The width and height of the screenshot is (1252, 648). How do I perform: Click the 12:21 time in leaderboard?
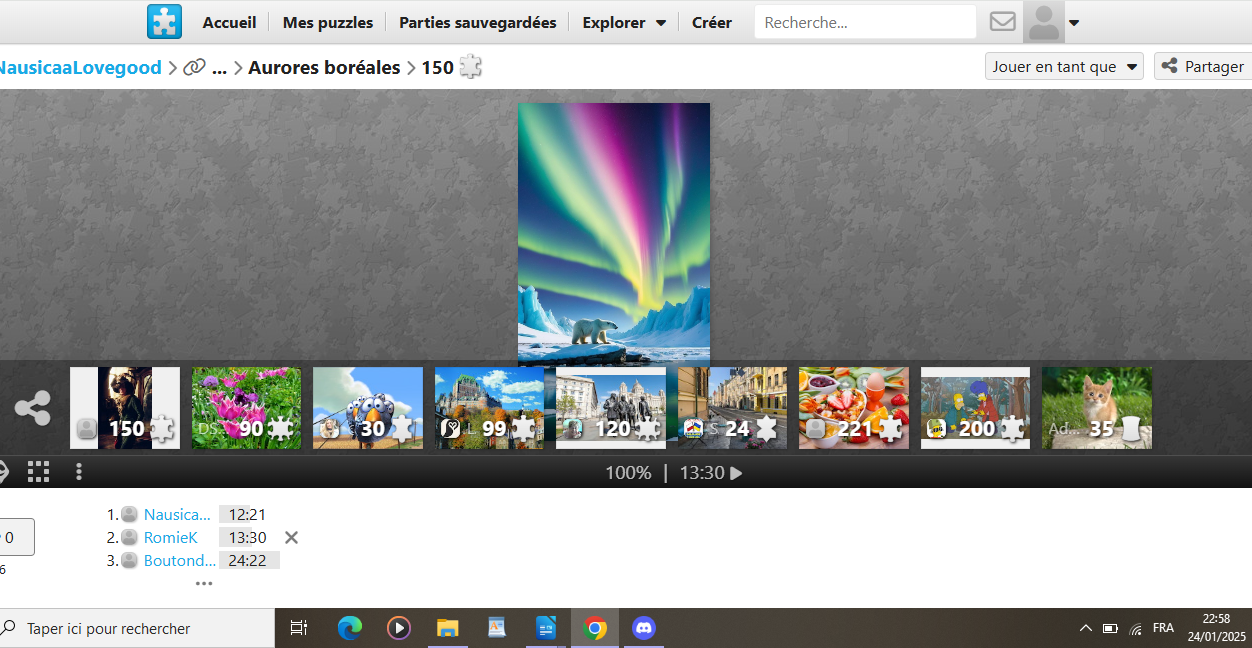pyautogui.click(x=247, y=514)
